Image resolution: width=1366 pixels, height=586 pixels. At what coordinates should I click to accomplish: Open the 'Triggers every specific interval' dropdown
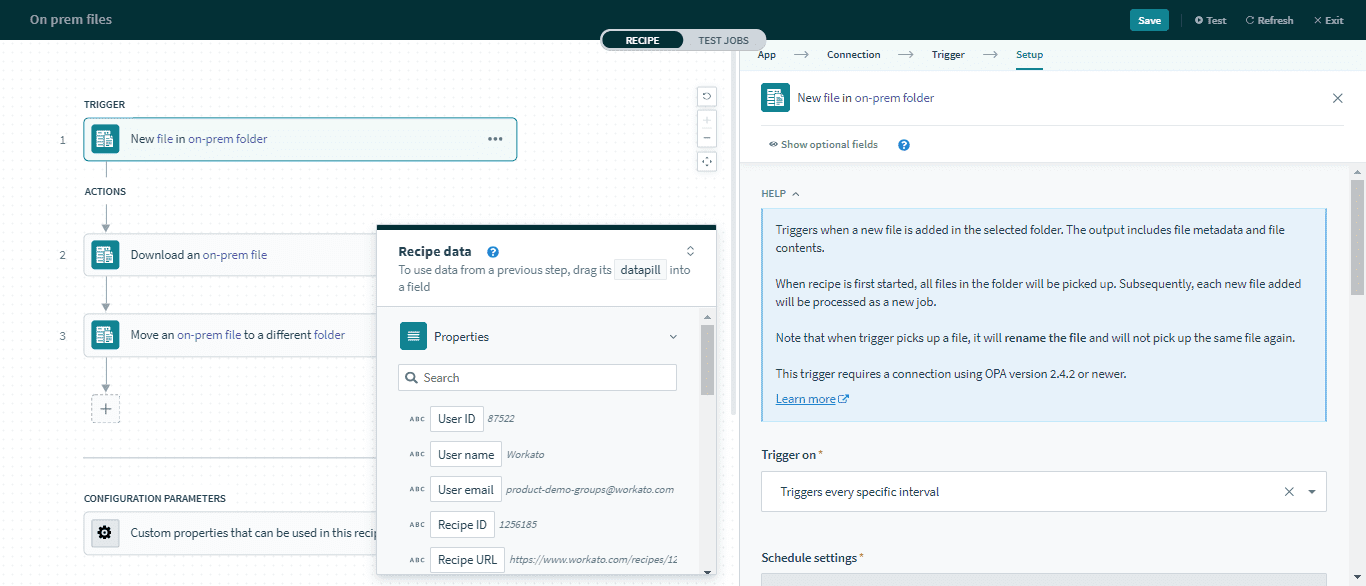pyautogui.click(x=1311, y=491)
